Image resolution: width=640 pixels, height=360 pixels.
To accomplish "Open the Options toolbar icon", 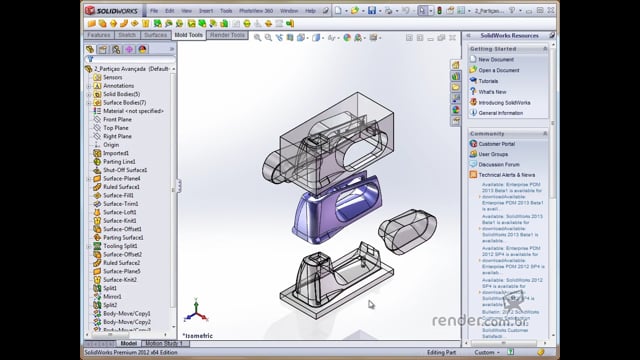I will tap(461, 11).
